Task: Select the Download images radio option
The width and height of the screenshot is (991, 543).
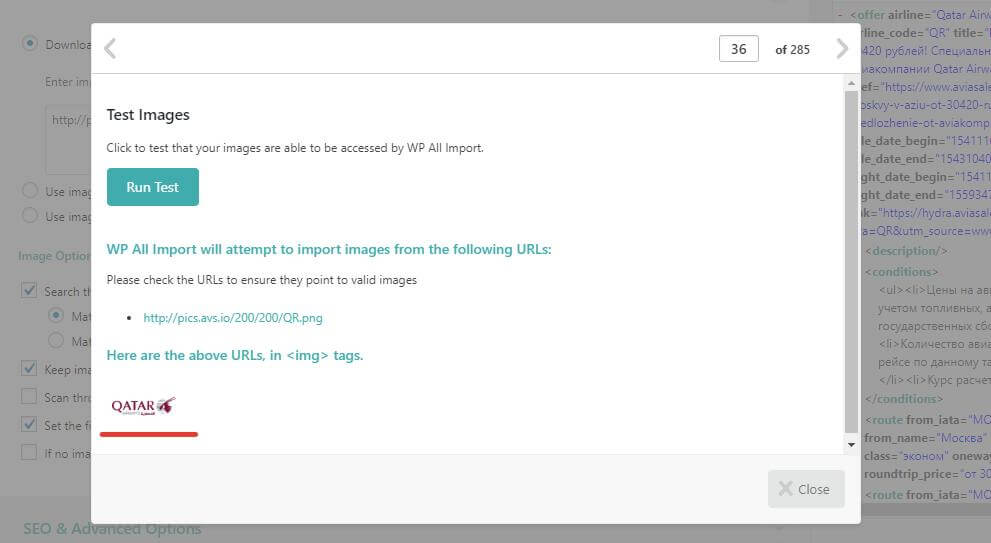Action: (x=30, y=44)
